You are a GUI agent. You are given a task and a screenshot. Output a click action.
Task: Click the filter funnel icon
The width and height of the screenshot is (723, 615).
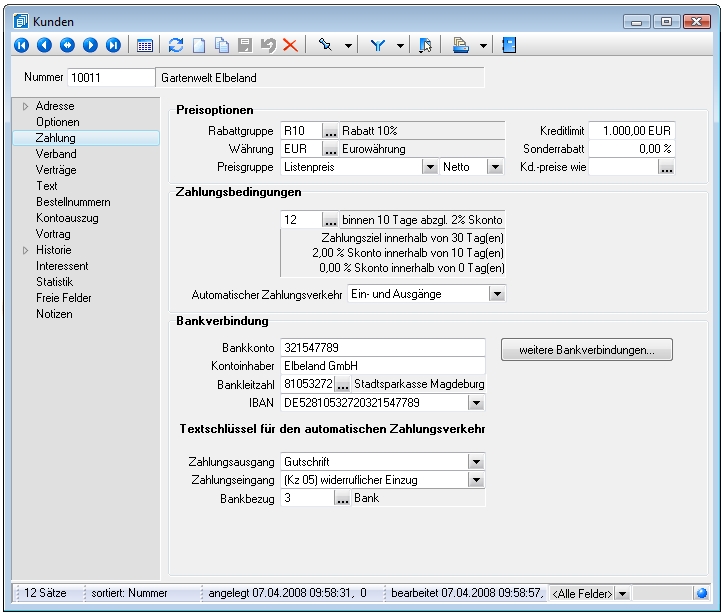pos(379,45)
